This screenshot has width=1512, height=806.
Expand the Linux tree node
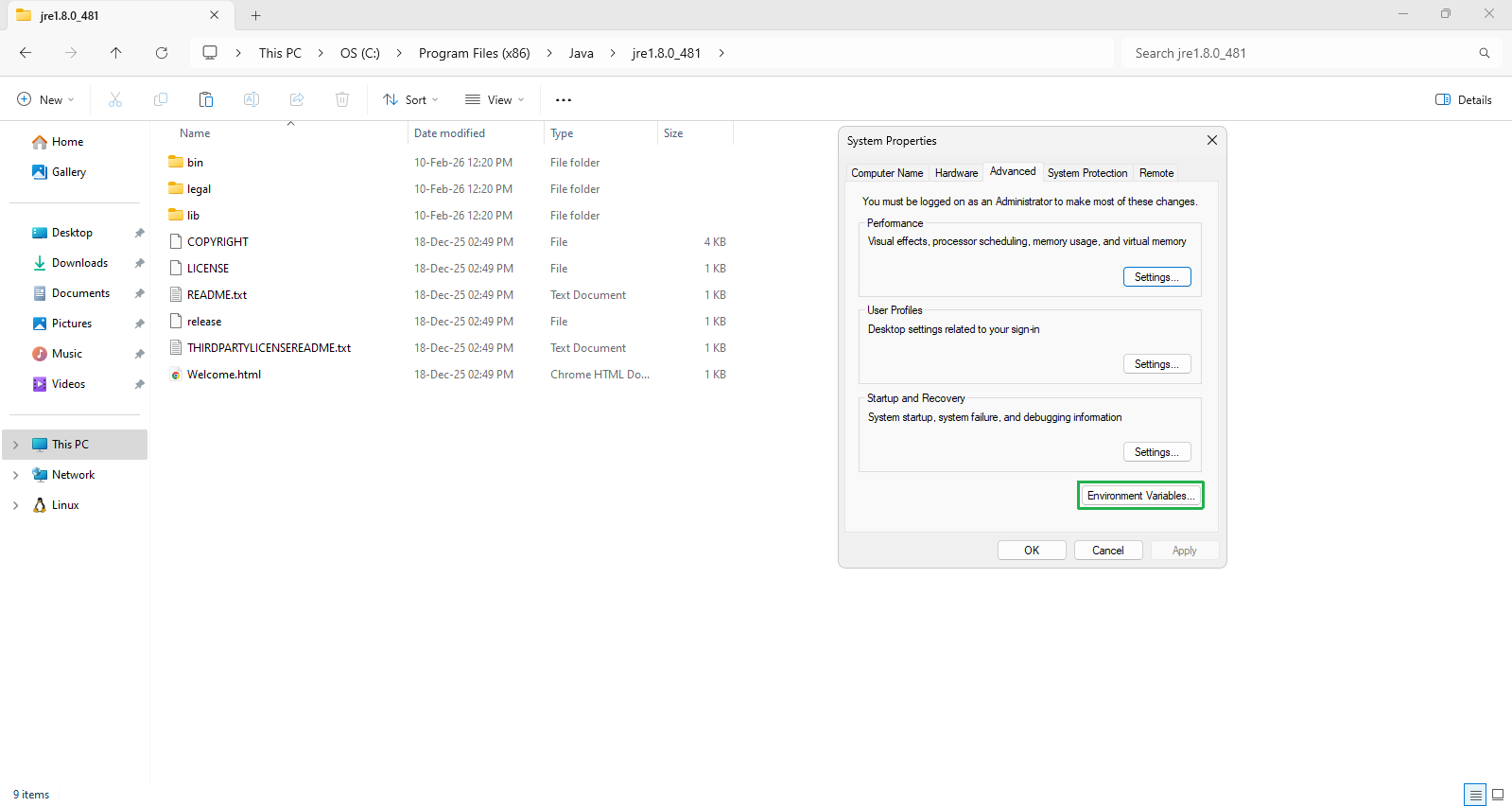(x=15, y=505)
